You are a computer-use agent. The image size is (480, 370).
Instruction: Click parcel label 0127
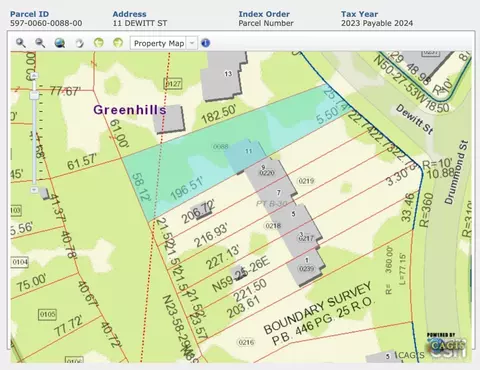[173, 83]
